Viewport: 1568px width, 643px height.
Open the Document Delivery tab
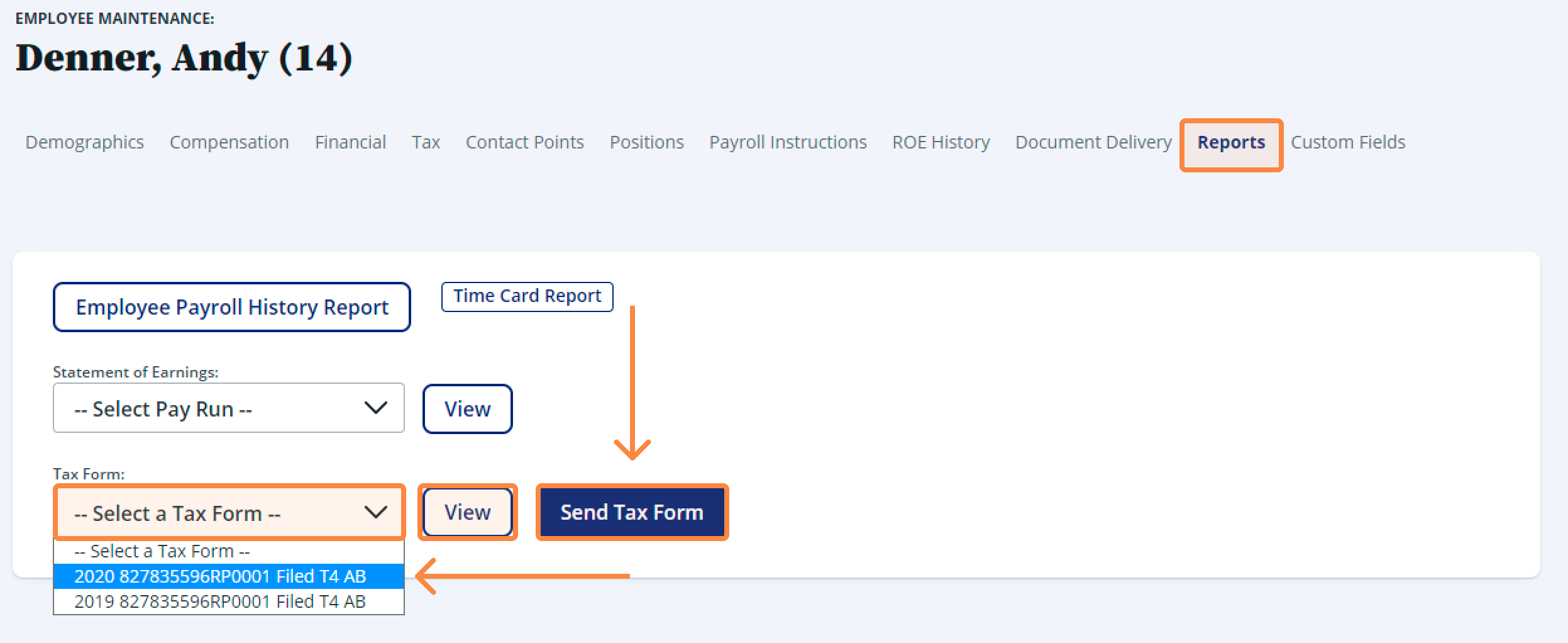point(1094,142)
